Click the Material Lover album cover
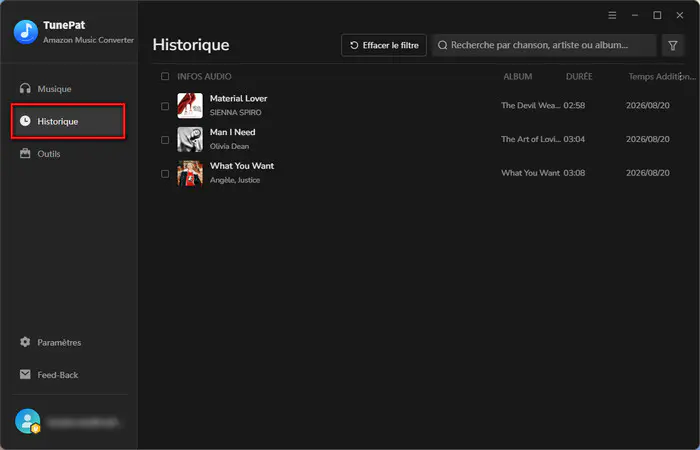The image size is (700, 450). coord(190,106)
